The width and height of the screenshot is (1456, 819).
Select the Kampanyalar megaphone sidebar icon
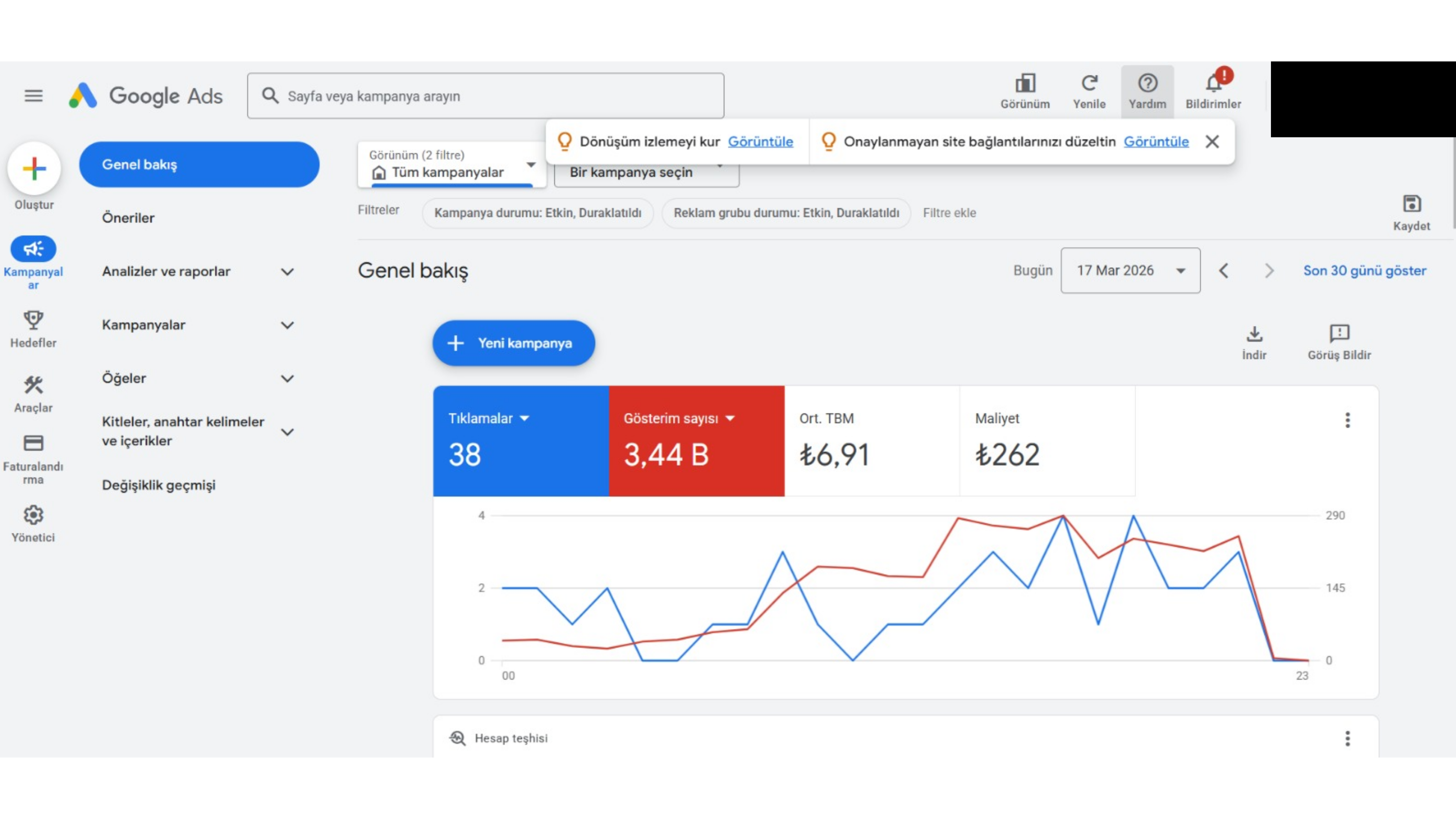pos(33,249)
